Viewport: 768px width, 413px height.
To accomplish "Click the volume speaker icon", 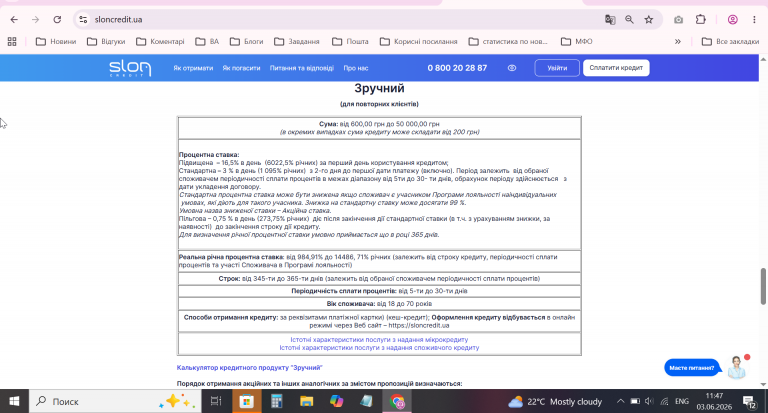I will [649, 401].
